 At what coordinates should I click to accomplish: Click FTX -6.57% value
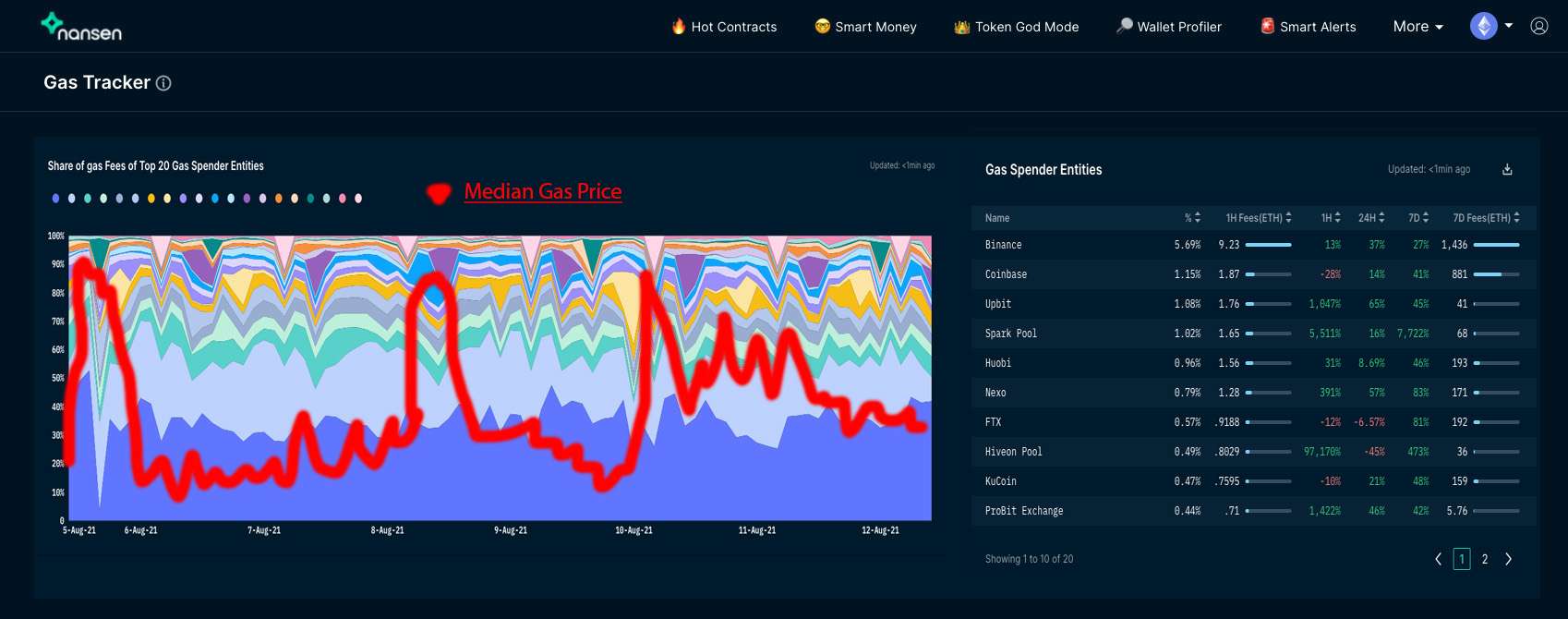coord(1369,422)
